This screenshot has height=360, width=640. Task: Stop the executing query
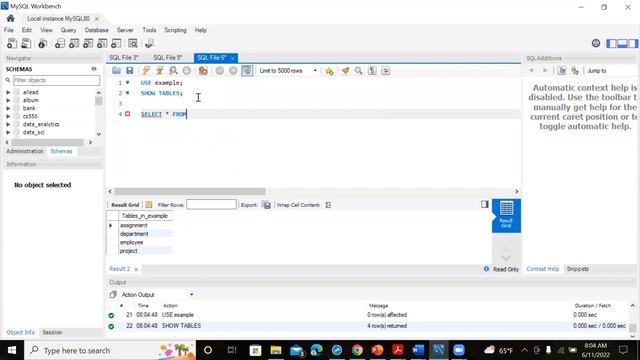pos(187,71)
